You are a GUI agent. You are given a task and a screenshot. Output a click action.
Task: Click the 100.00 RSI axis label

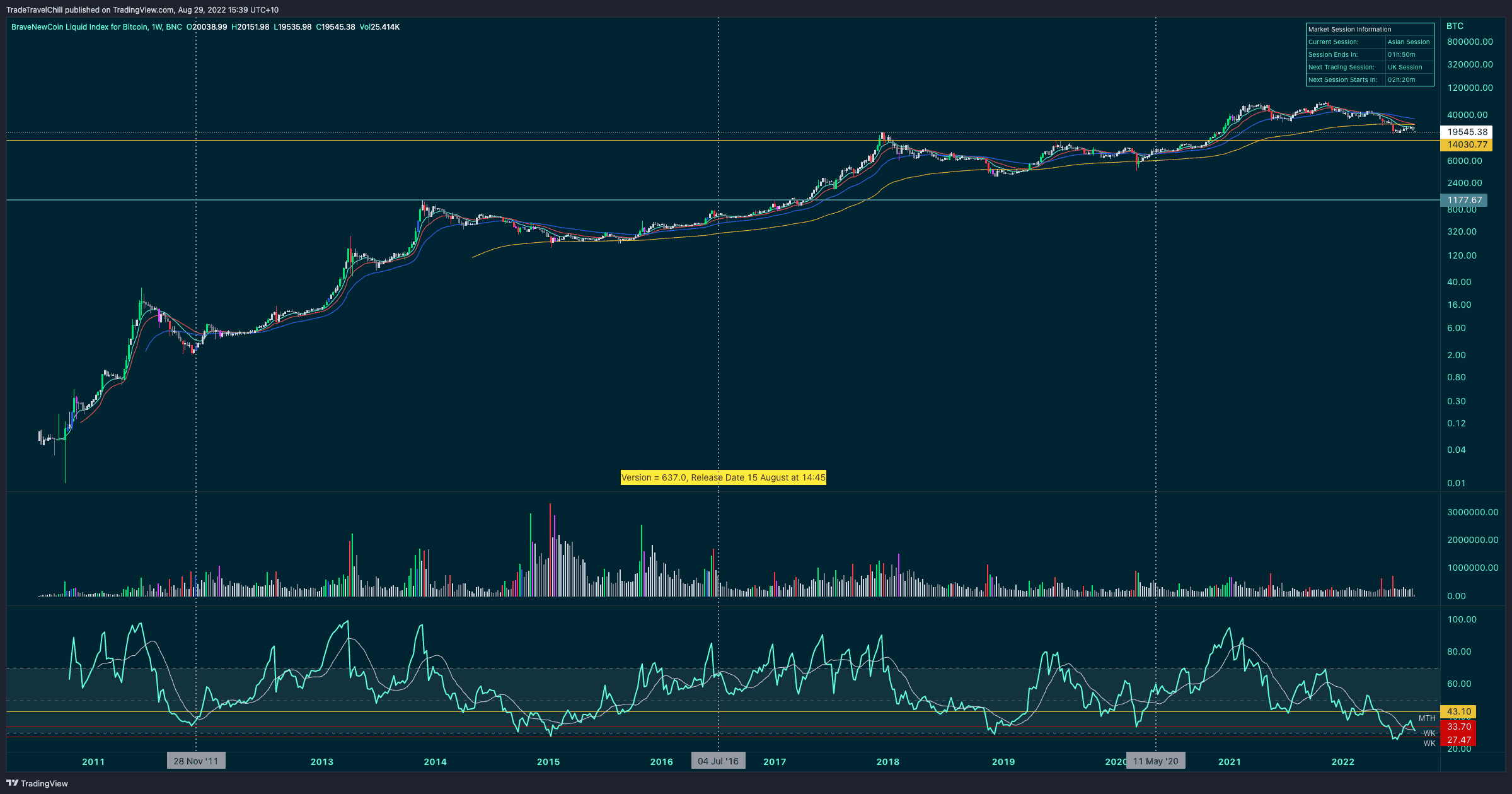click(x=1462, y=619)
